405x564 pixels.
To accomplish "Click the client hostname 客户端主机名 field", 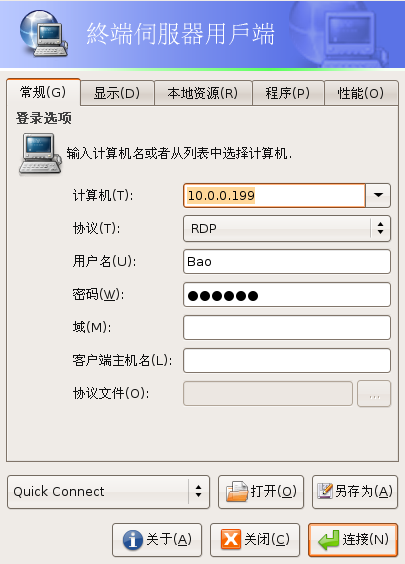I will pos(287,360).
